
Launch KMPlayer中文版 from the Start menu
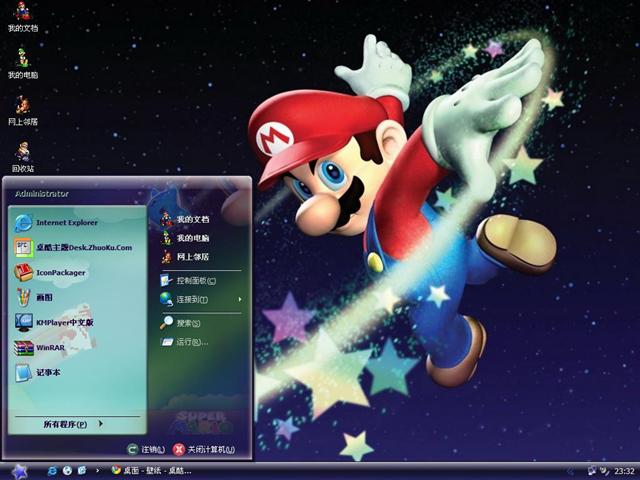coord(64,322)
